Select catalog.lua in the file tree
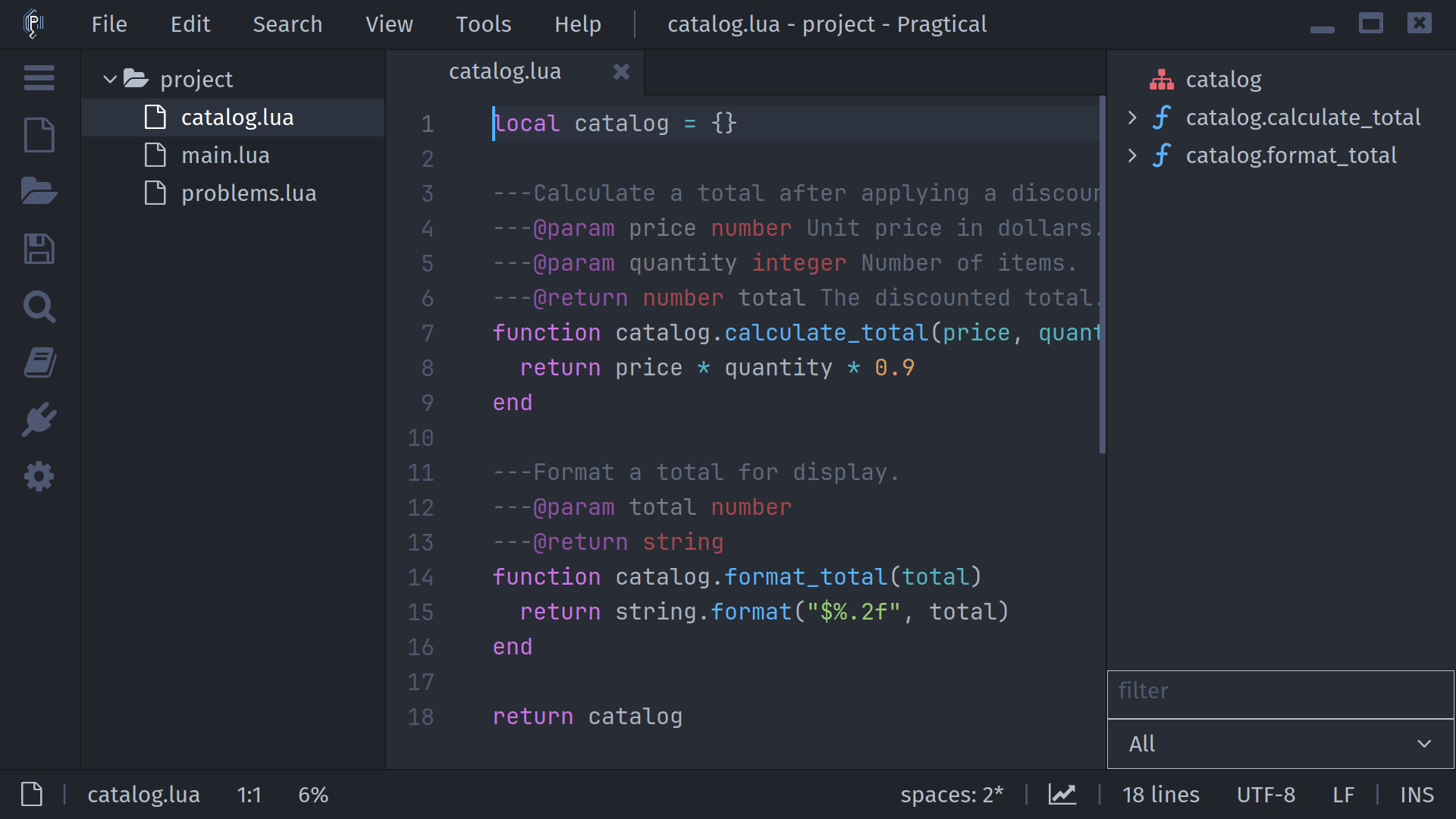Viewport: 1456px width, 819px height. tap(233, 117)
